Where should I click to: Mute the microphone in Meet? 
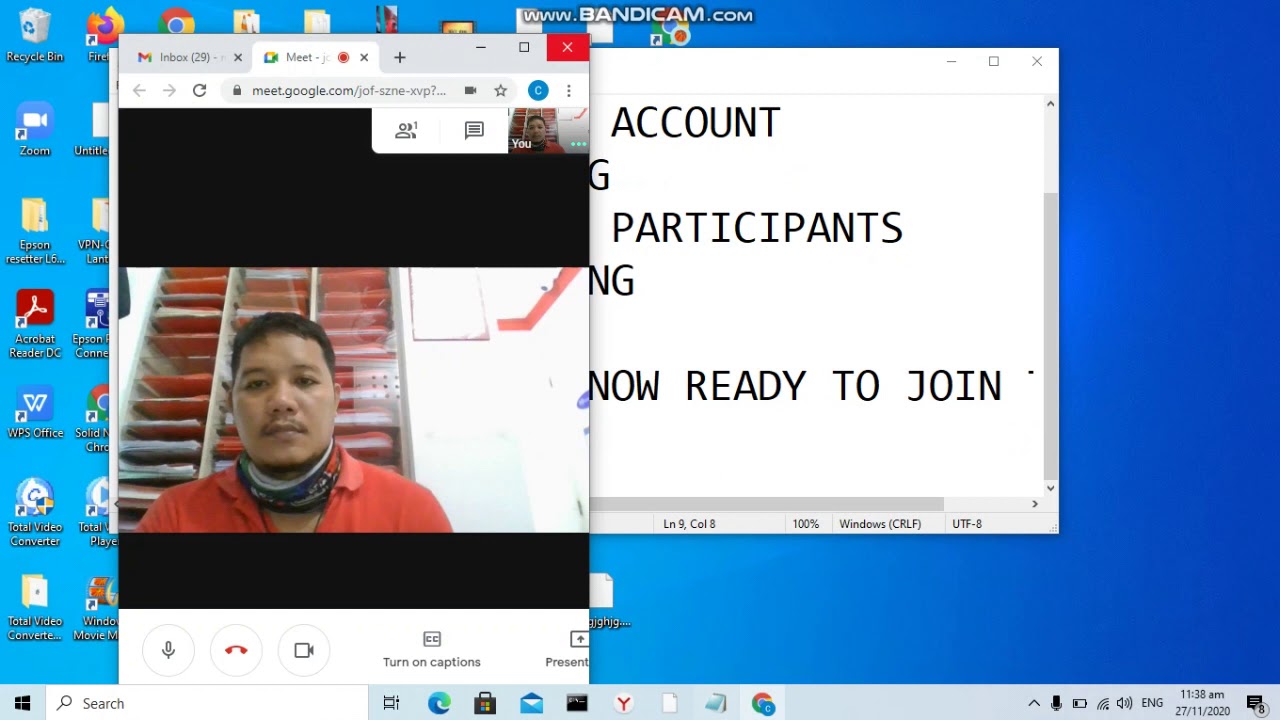[x=168, y=650]
